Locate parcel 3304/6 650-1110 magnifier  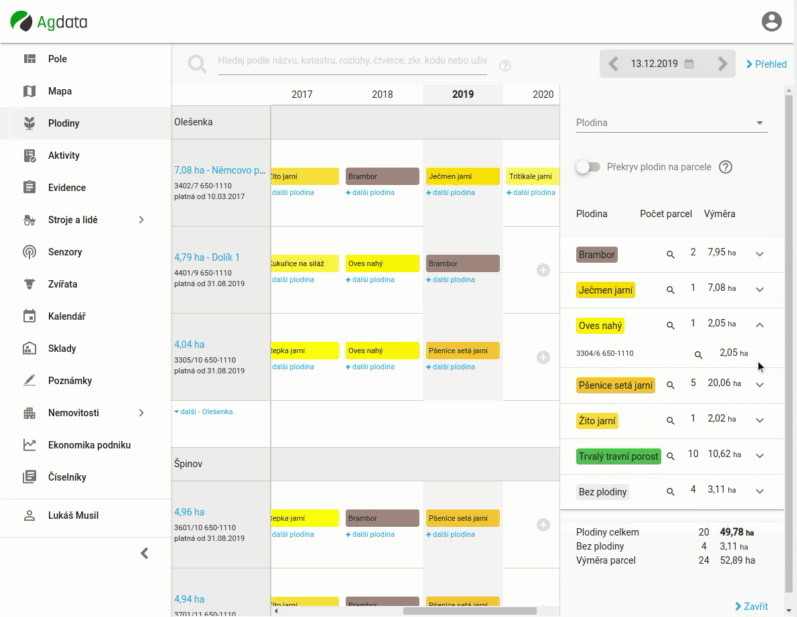[698, 354]
